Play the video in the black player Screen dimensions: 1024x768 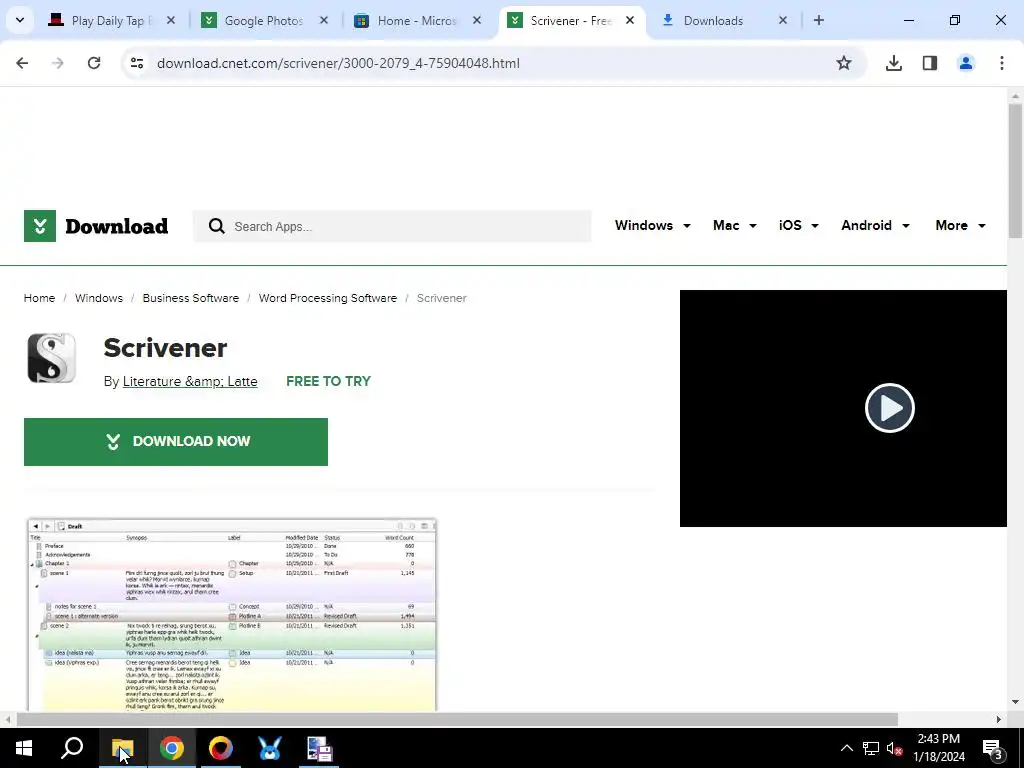point(889,408)
